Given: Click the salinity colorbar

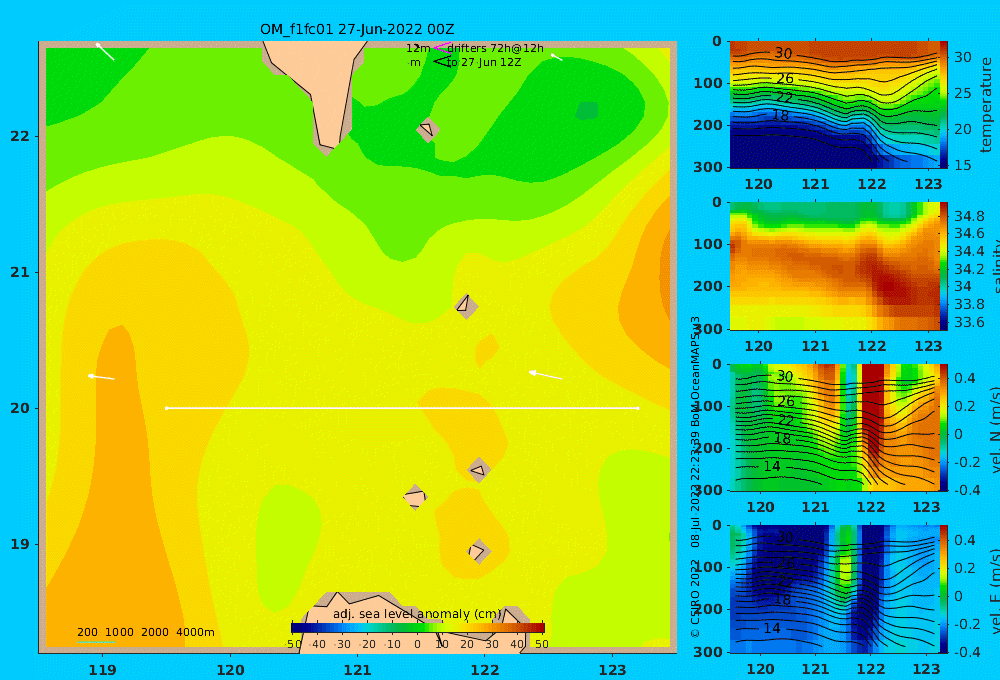Looking at the screenshot, I should click(x=943, y=266).
